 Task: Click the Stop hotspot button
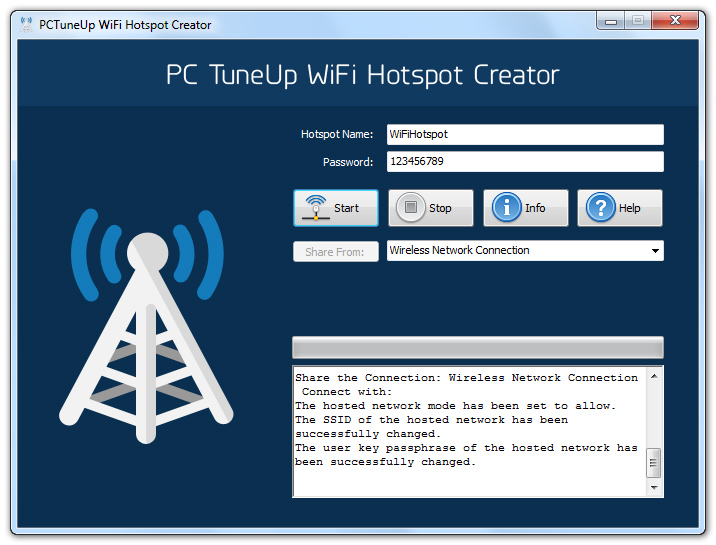click(431, 208)
